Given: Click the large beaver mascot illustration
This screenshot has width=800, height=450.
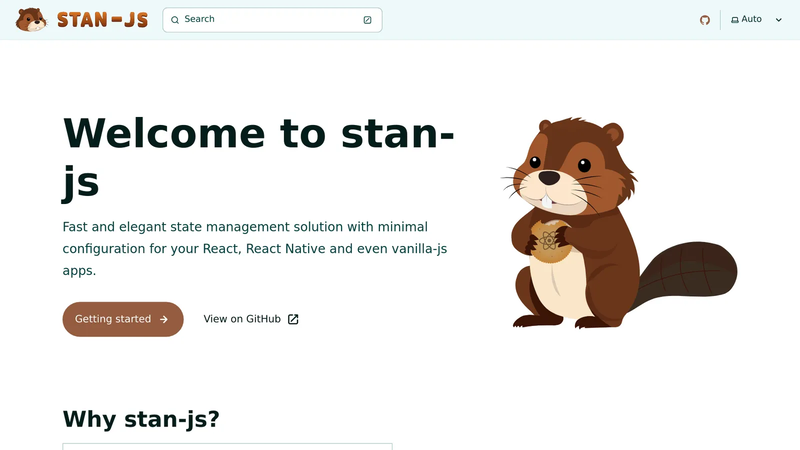Looking at the screenshot, I should pyautogui.click(x=619, y=222).
